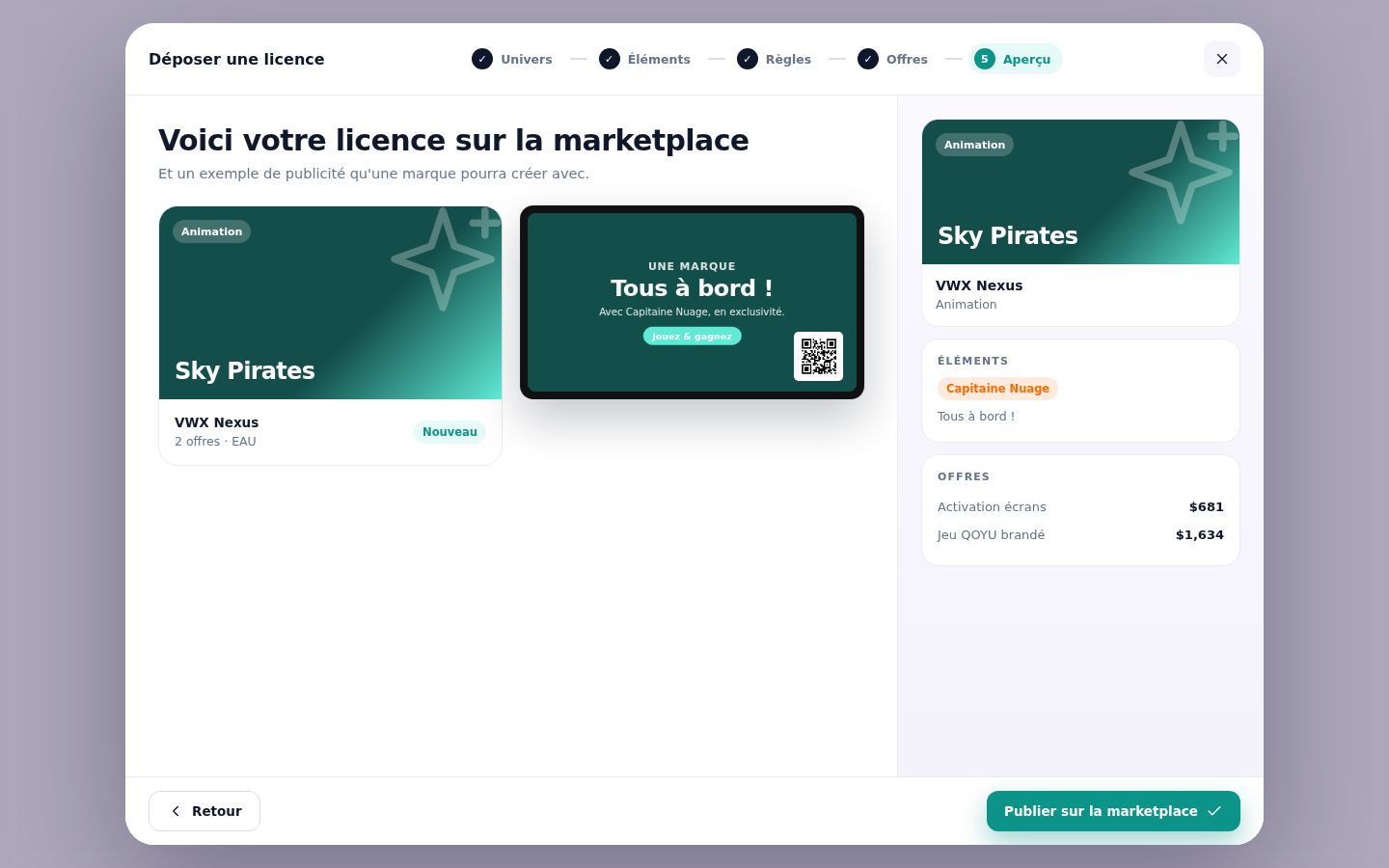Click the Animation tag on the marketplace card

click(211, 231)
